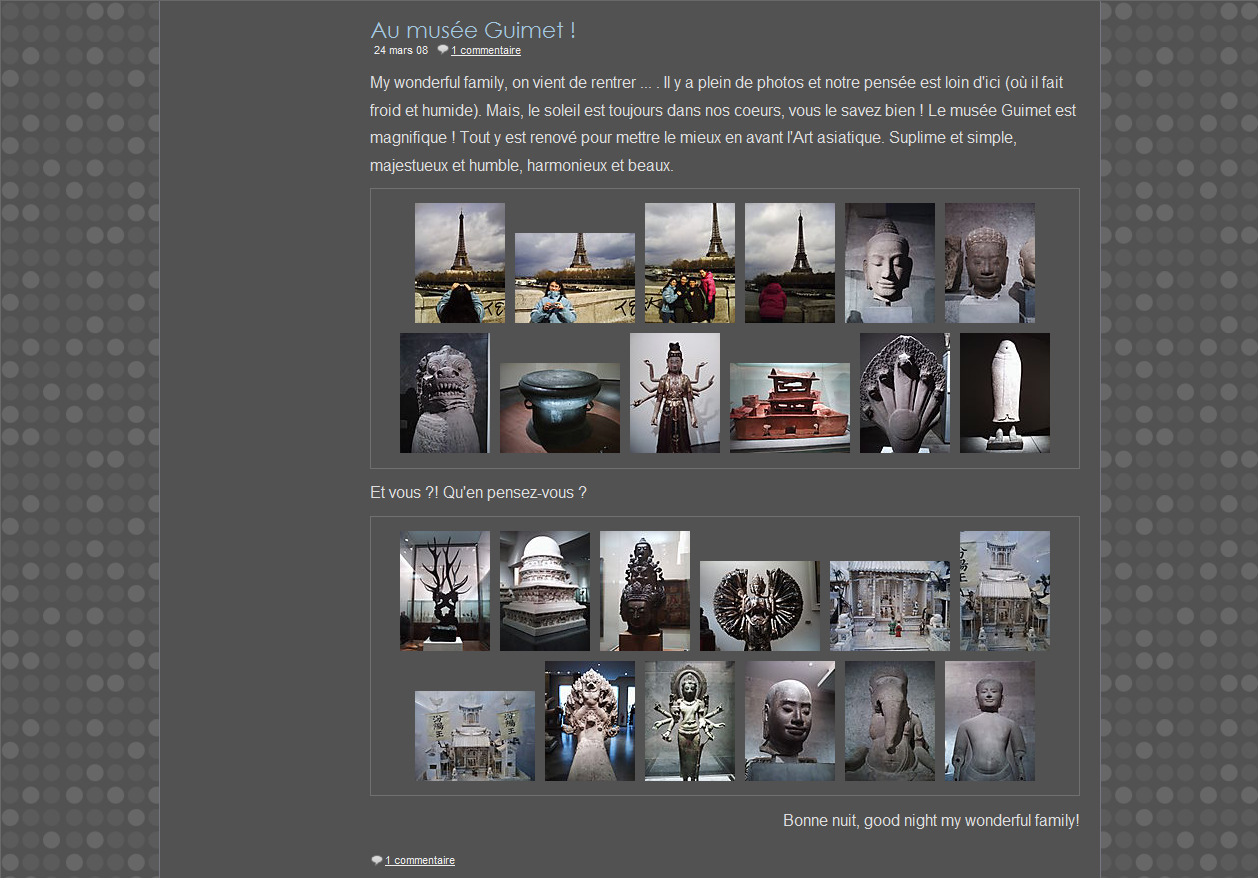
Task: Open the temple model with banners thumbnail
Action: (x=474, y=735)
